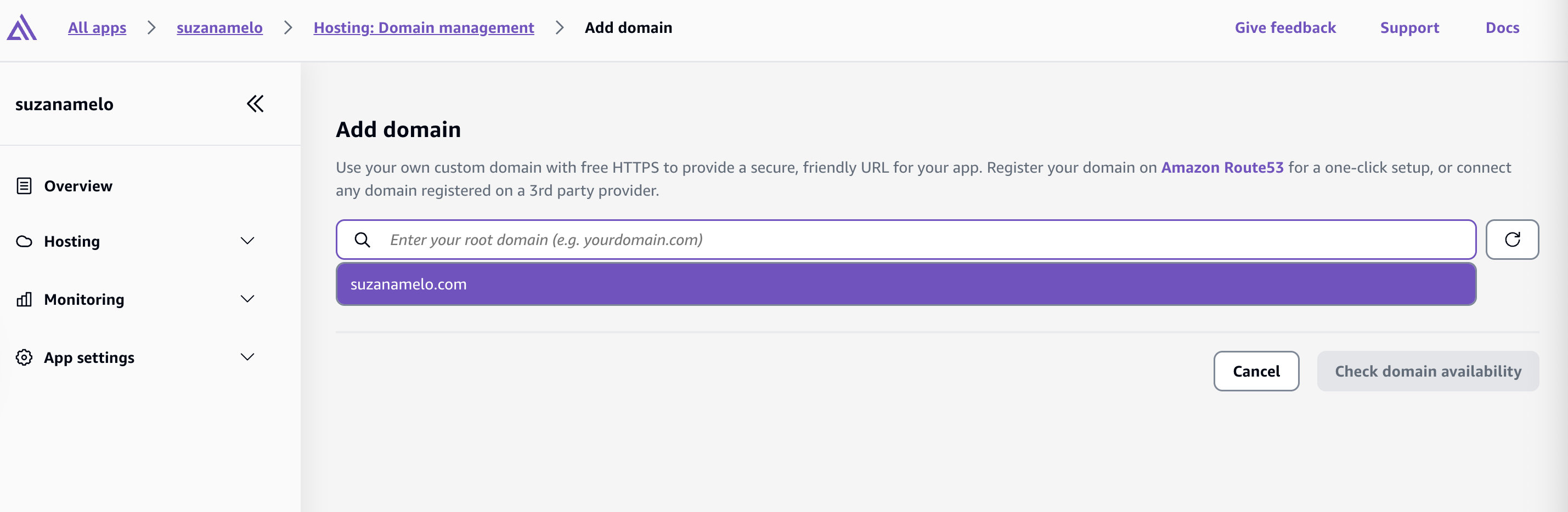Select the suzanamelo.com suggestion
1568x512 pixels.
click(x=408, y=283)
